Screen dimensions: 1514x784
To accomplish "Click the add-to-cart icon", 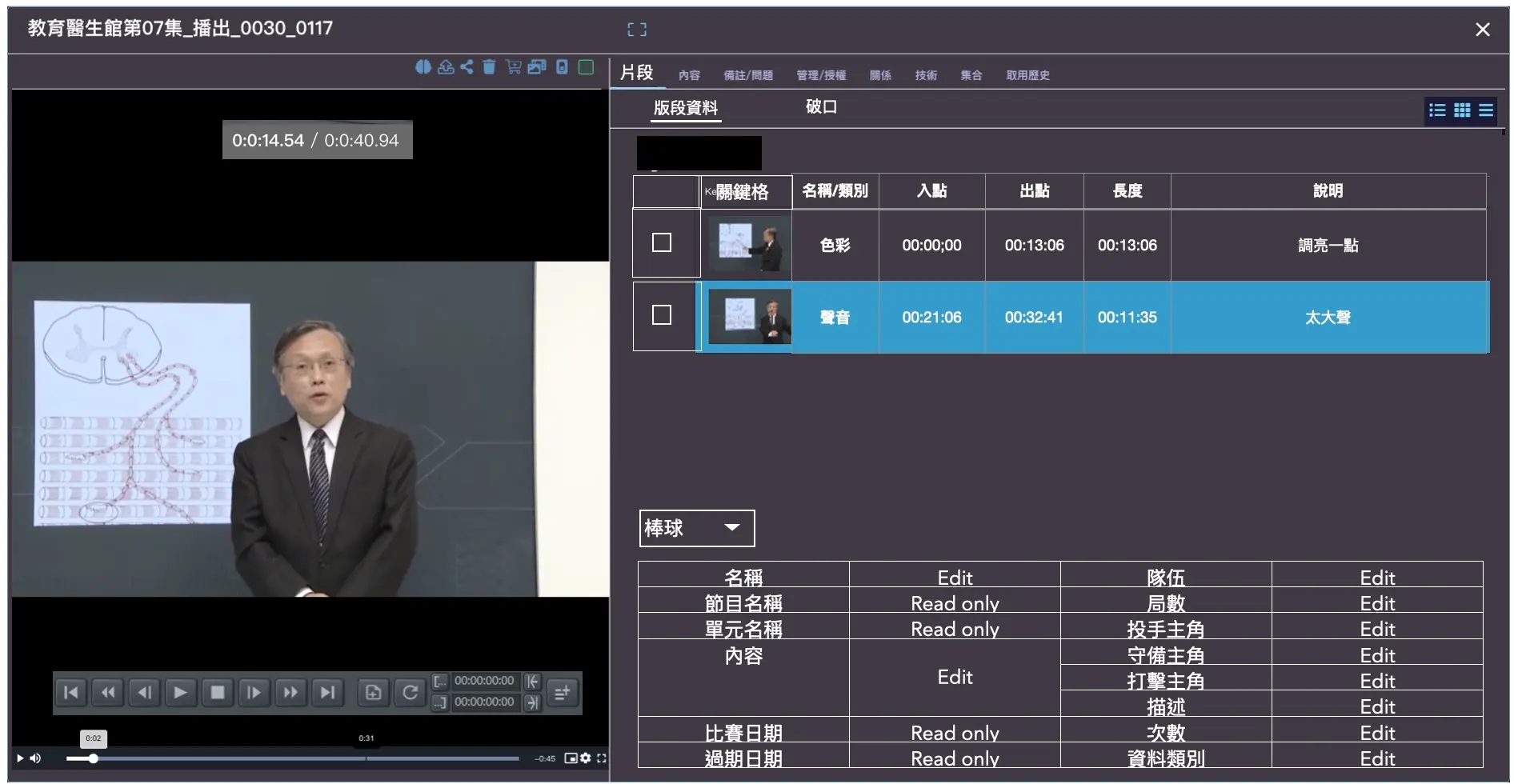I will tap(513, 67).
